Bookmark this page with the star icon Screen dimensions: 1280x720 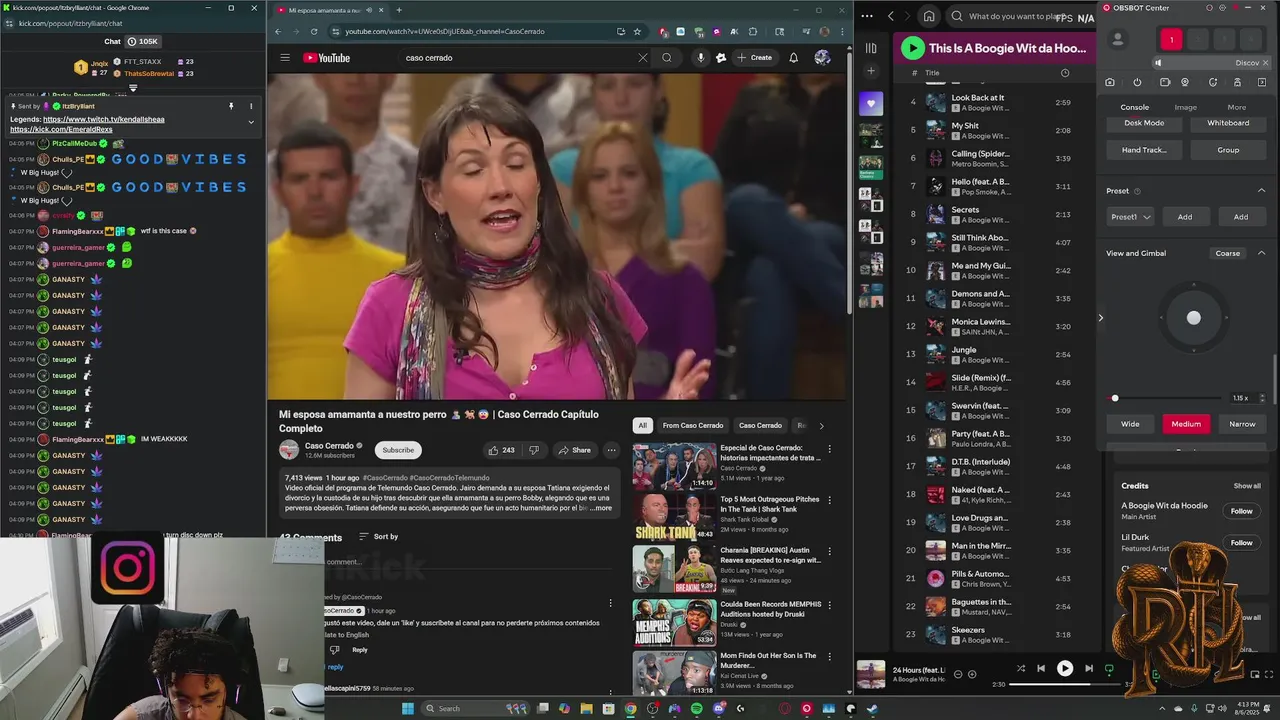pyautogui.click(x=637, y=31)
